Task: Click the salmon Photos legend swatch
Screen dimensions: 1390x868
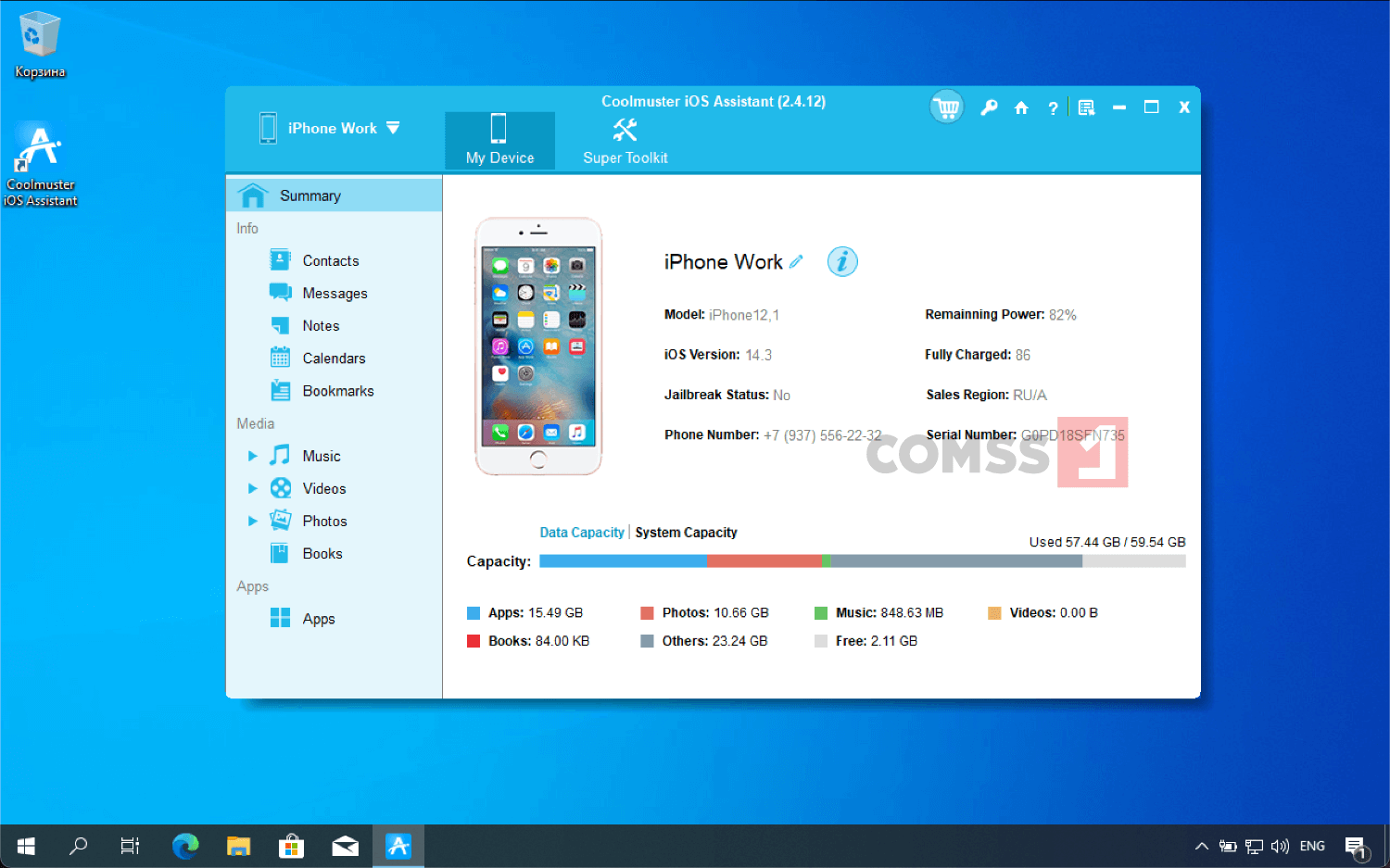Action: 647,613
